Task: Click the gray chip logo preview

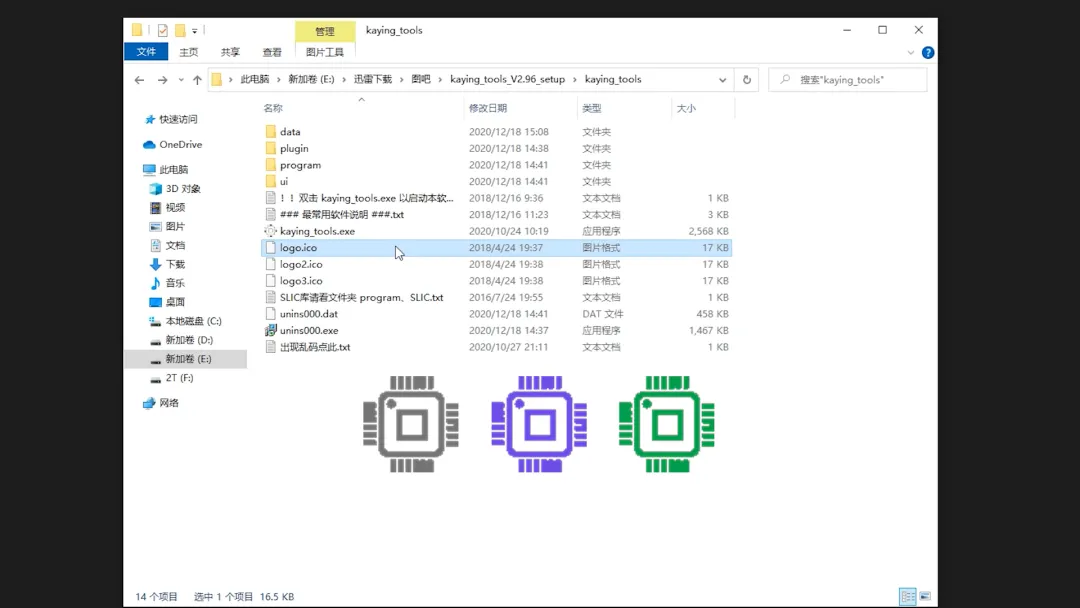Action: 411,424
